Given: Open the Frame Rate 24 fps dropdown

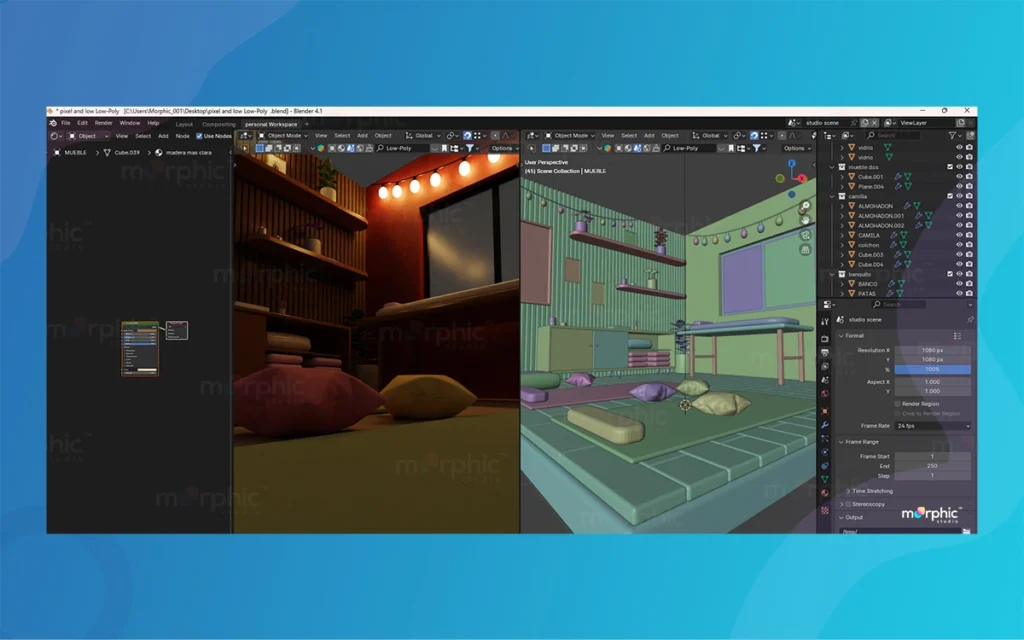Looking at the screenshot, I should pos(932,426).
